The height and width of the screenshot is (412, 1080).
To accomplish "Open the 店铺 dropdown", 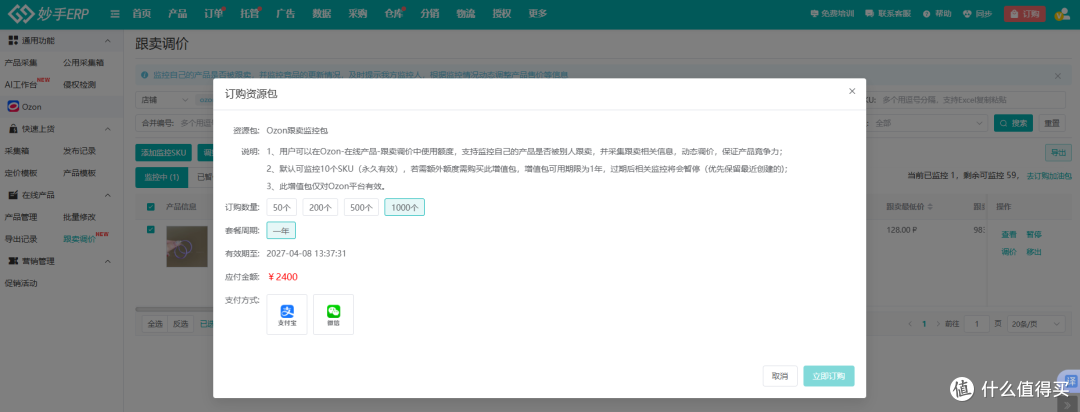I will point(165,100).
